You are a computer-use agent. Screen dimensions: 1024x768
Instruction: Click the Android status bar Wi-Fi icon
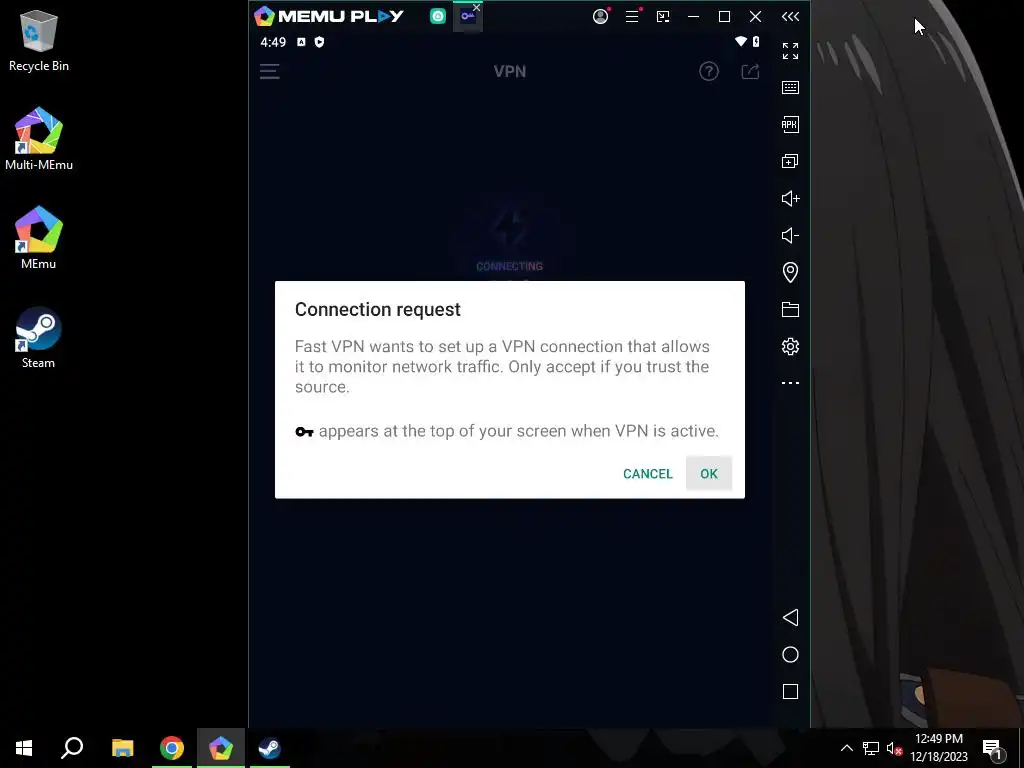(741, 42)
